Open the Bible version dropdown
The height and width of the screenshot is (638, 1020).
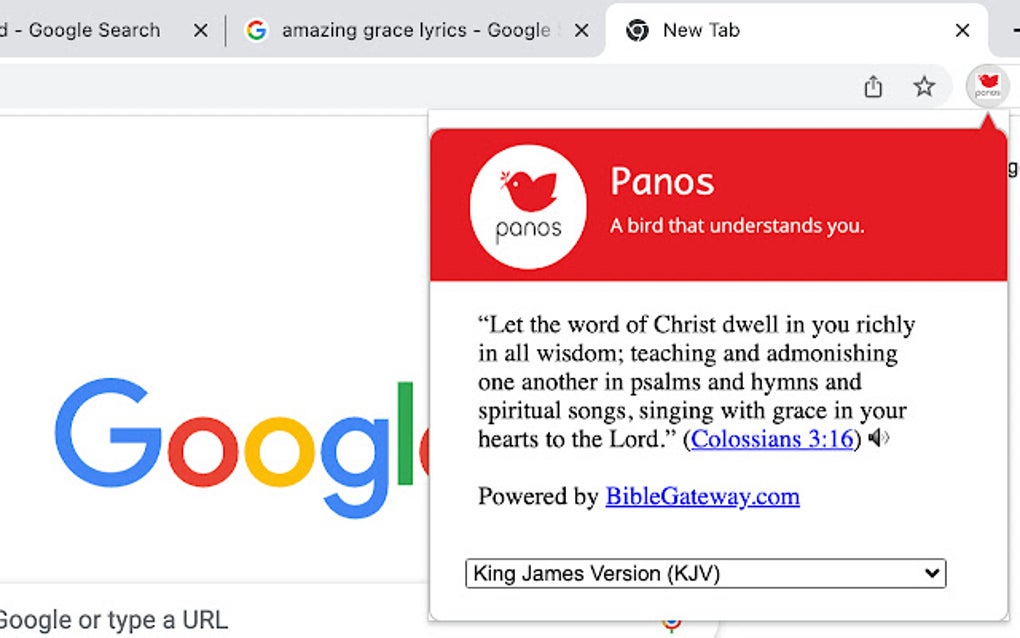[705, 573]
